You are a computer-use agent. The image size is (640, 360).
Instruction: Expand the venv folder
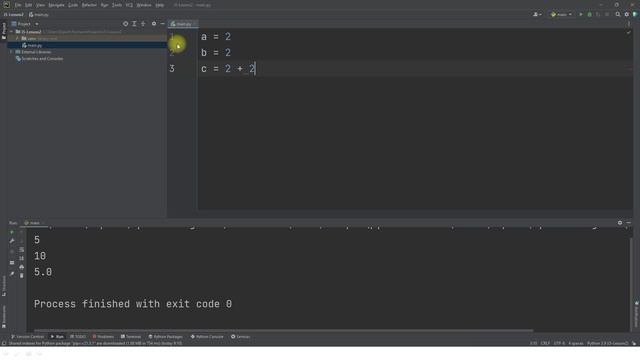[17, 38]
